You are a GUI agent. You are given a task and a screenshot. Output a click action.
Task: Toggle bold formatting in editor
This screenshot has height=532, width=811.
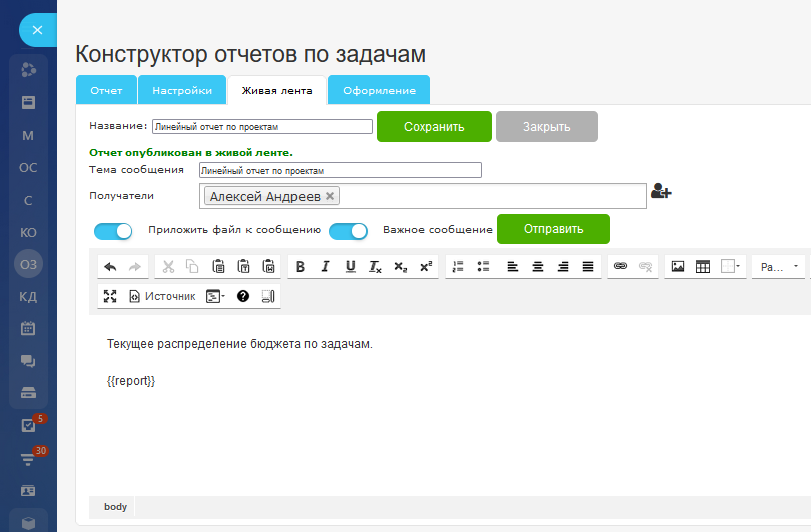point(301,267)
